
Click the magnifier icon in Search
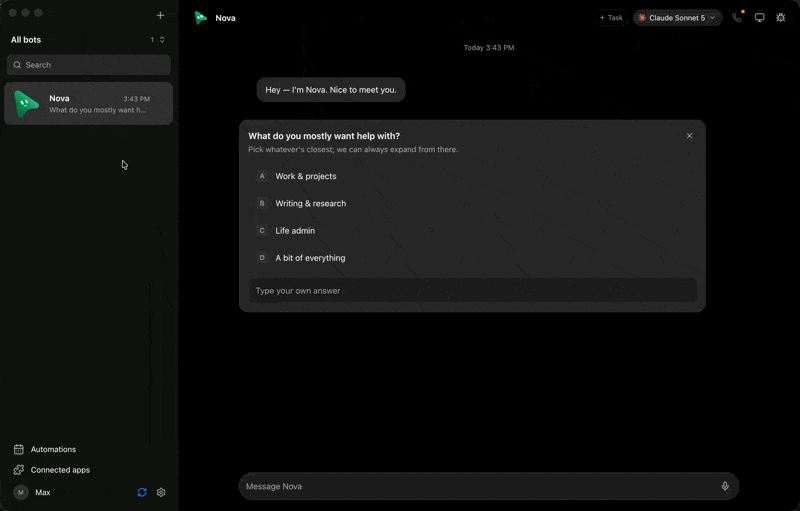(x=17, y=65)
